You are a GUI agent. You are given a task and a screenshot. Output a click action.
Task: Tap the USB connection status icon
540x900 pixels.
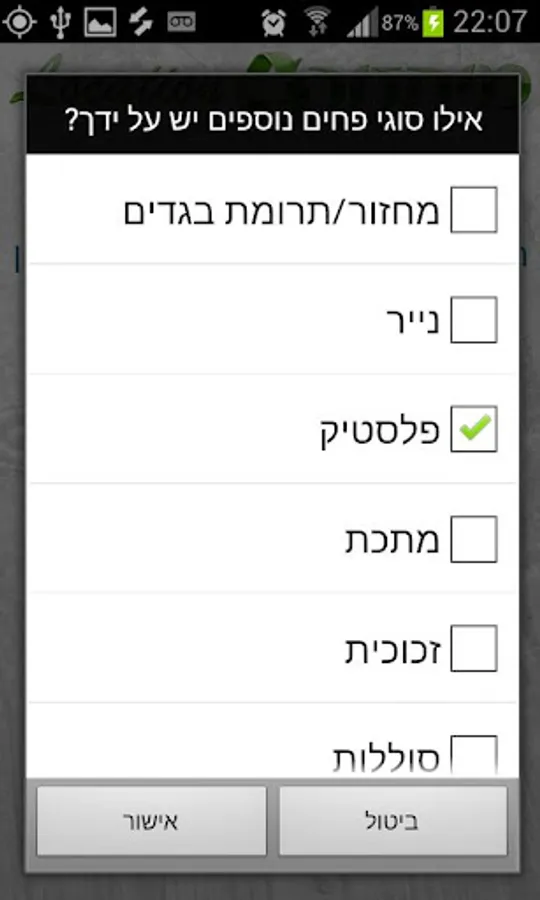(x=59, y=22)
